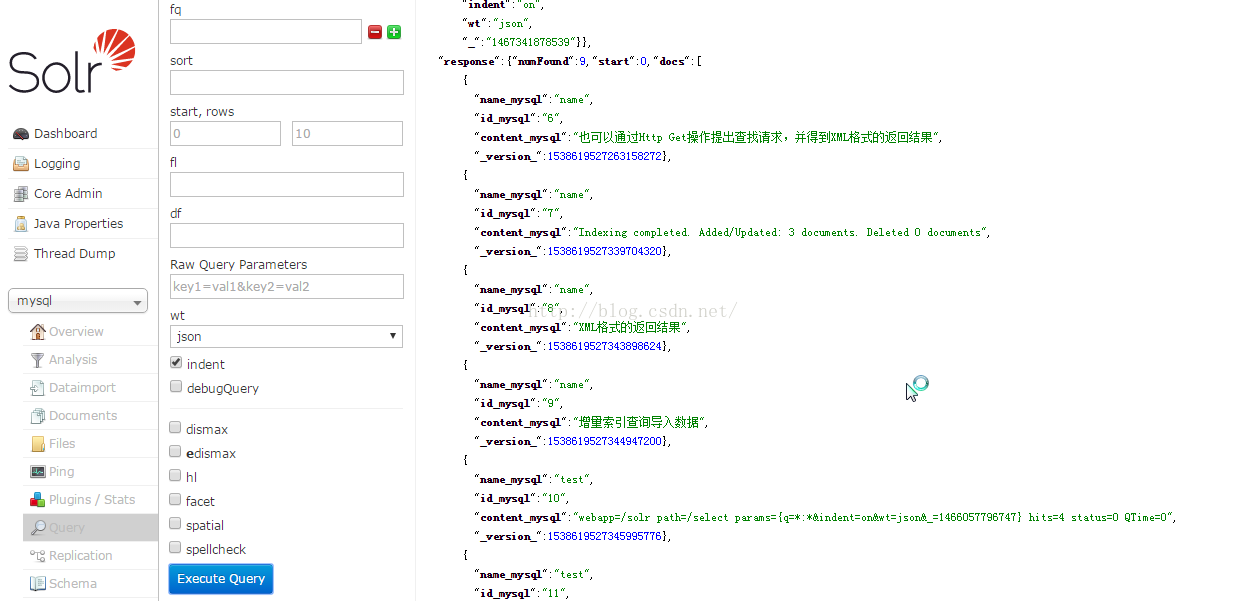Click the Dataimport icon
Screen dimensions: 1246x601
(38, 388)
